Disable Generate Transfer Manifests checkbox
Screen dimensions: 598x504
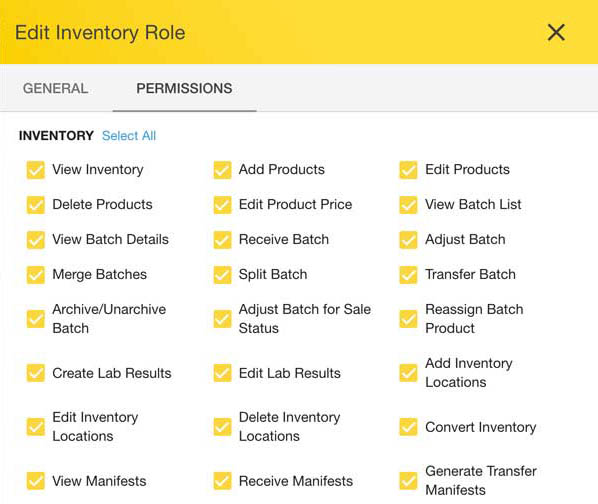pyautogui.click(x=408, y=481)
